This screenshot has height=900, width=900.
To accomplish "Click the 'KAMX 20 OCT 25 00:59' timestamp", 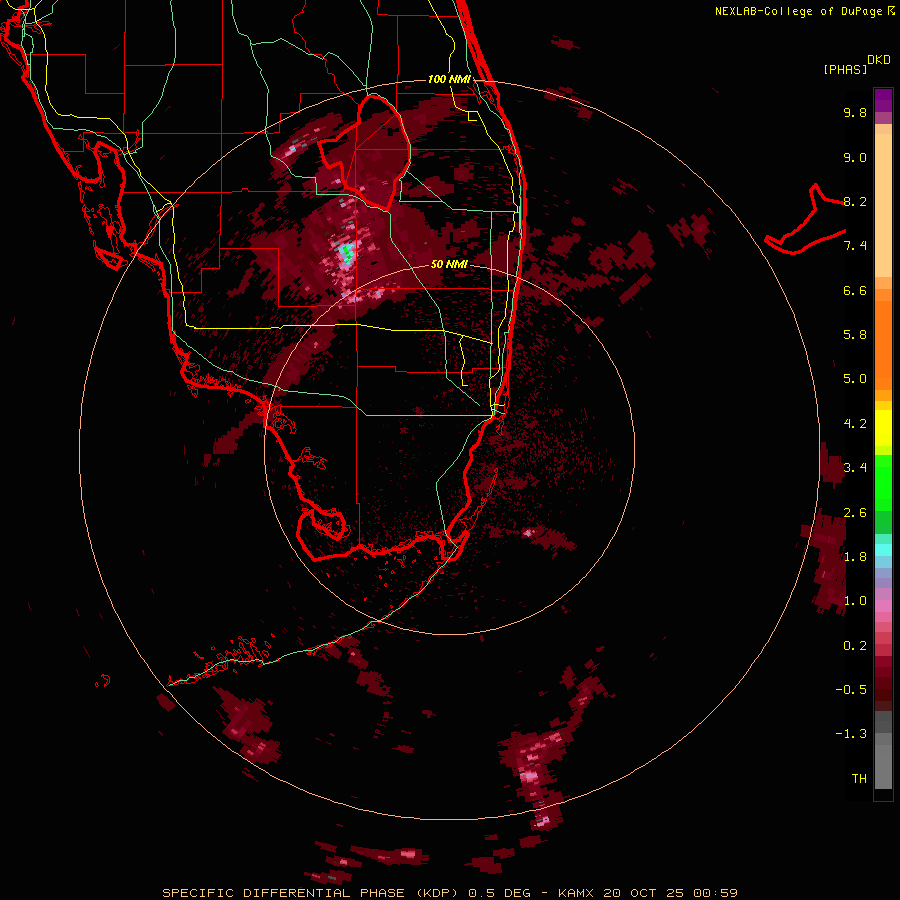I will (x=647, y=893).
